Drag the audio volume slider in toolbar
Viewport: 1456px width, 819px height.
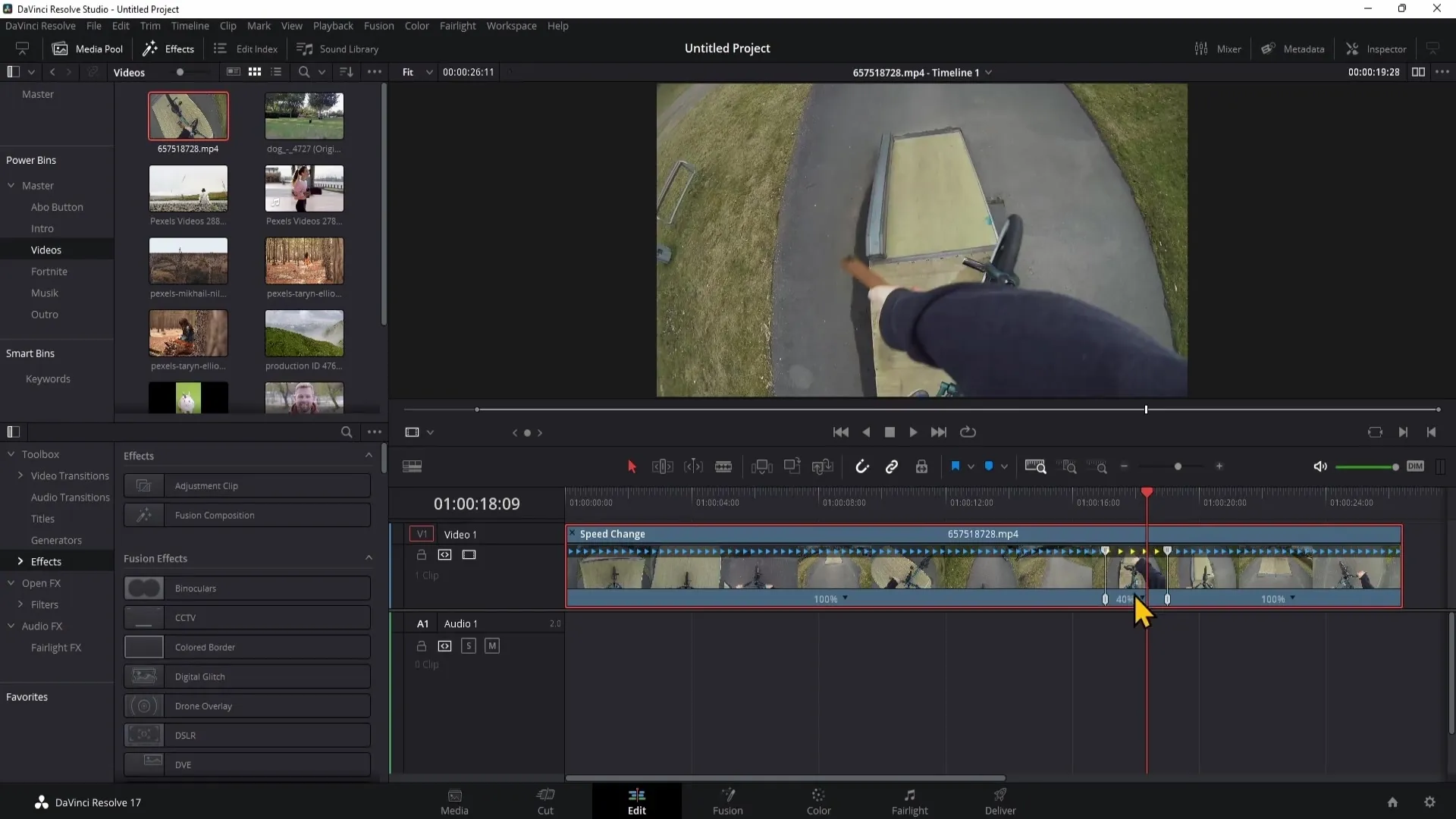coord(1394,467)
